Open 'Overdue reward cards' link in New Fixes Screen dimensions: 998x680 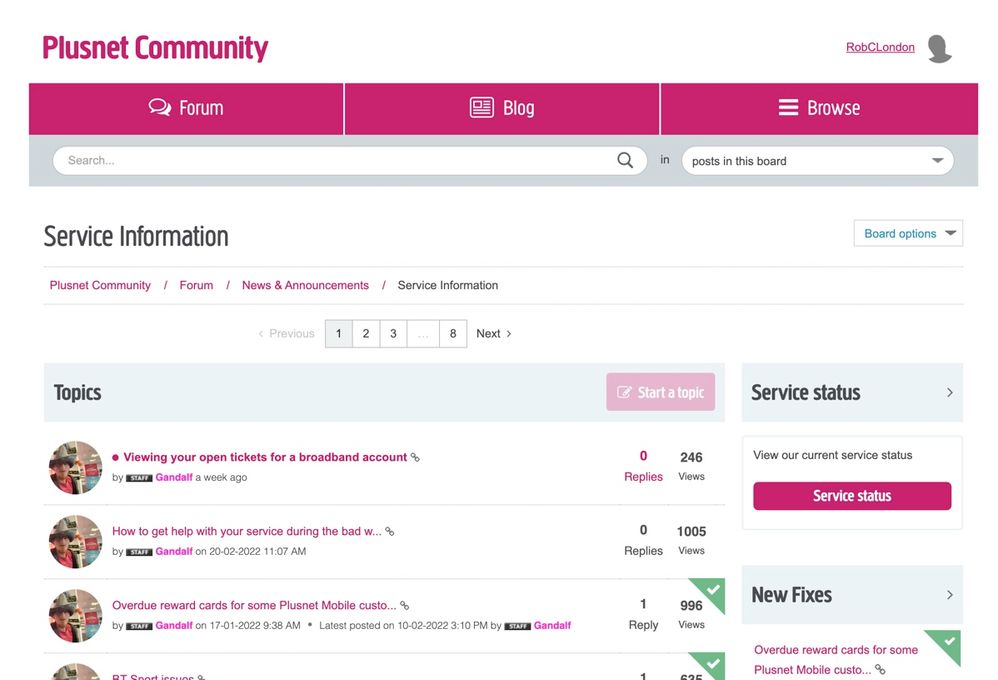point(836,660)
